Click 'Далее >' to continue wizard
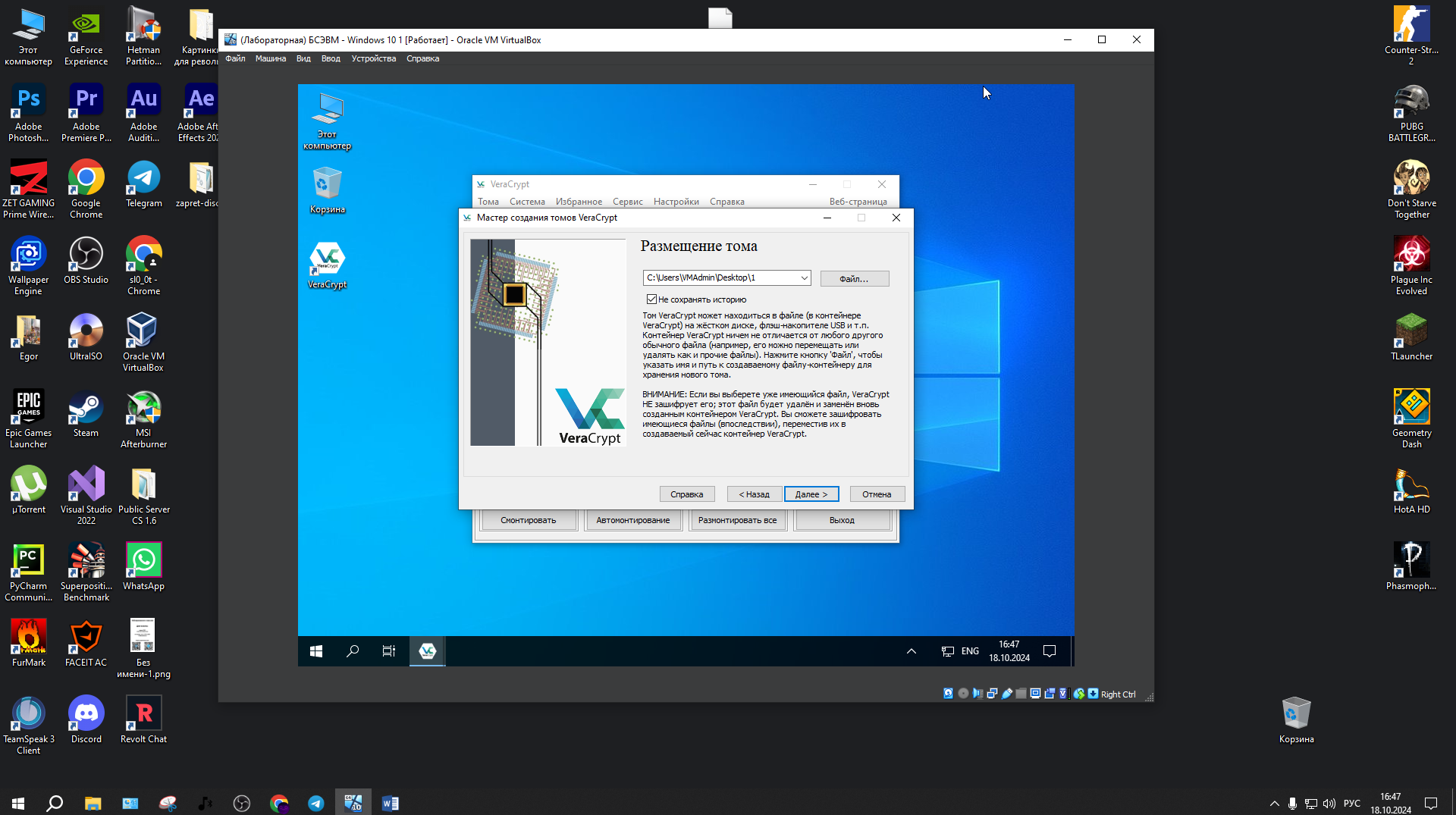The width and height of the screenshot is (1456, 815). [811, 494]
